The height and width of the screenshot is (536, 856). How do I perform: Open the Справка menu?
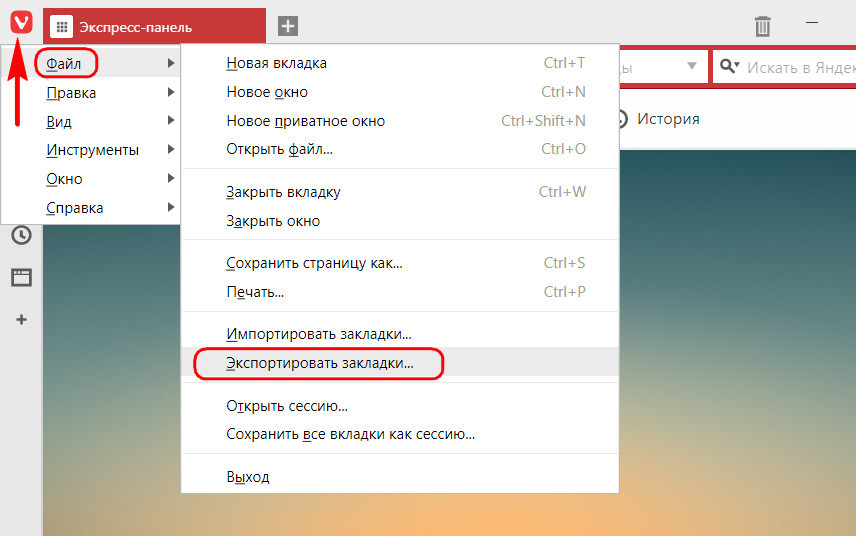(x=91, y=207)
